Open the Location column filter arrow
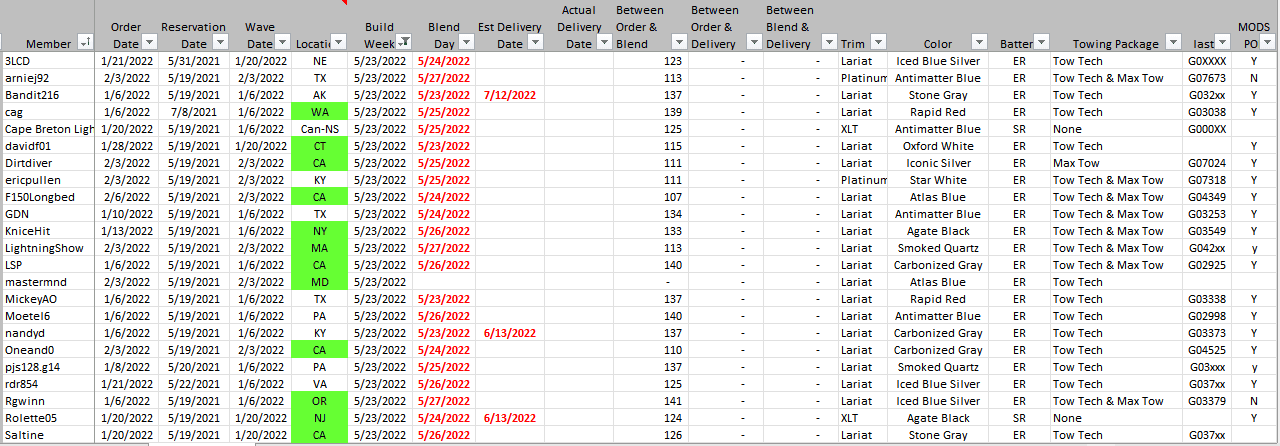 pyautogui.click(x=338, y=42)
